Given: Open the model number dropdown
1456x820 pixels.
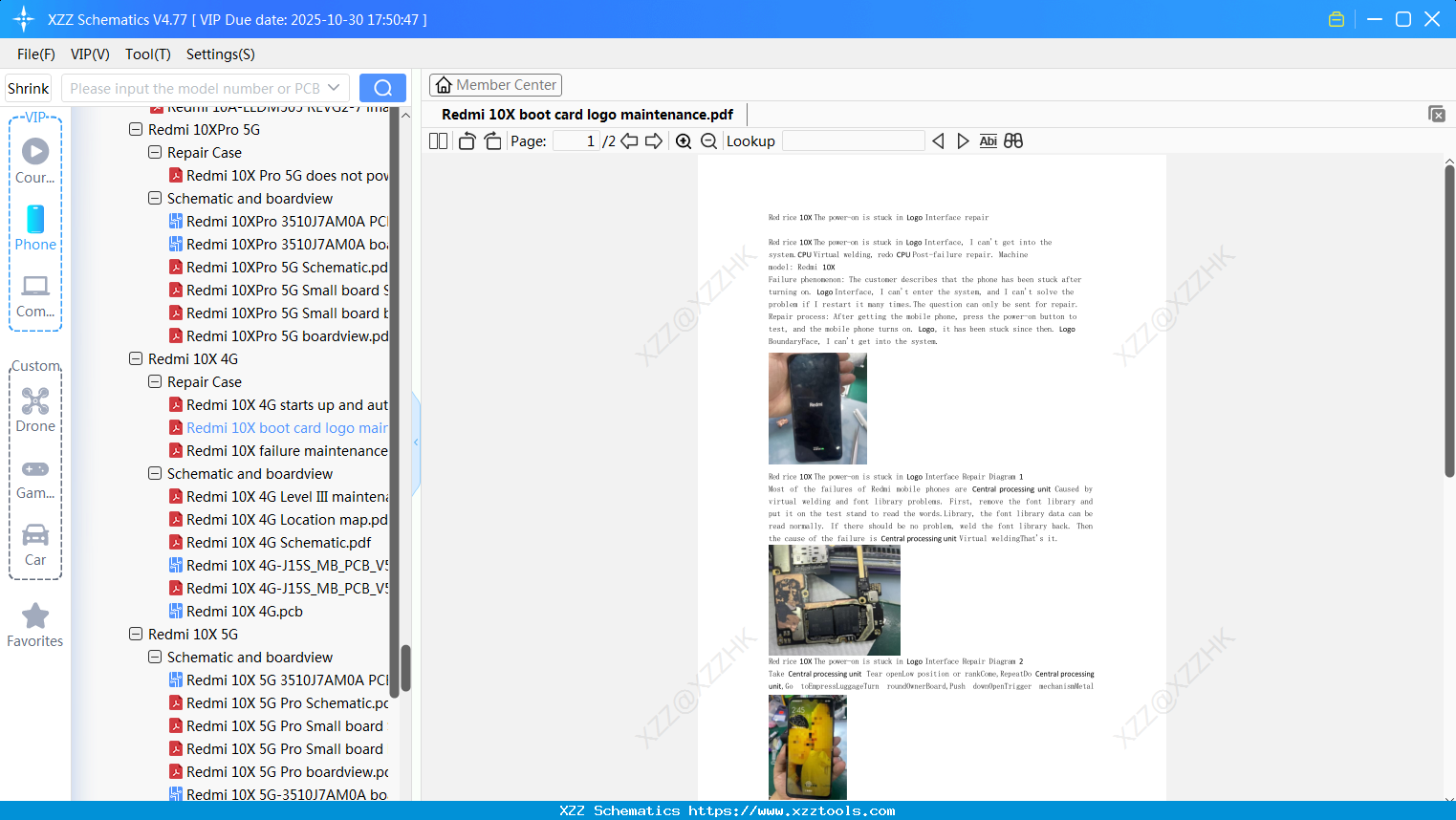Looking at the screenshot, I should 334,87.
